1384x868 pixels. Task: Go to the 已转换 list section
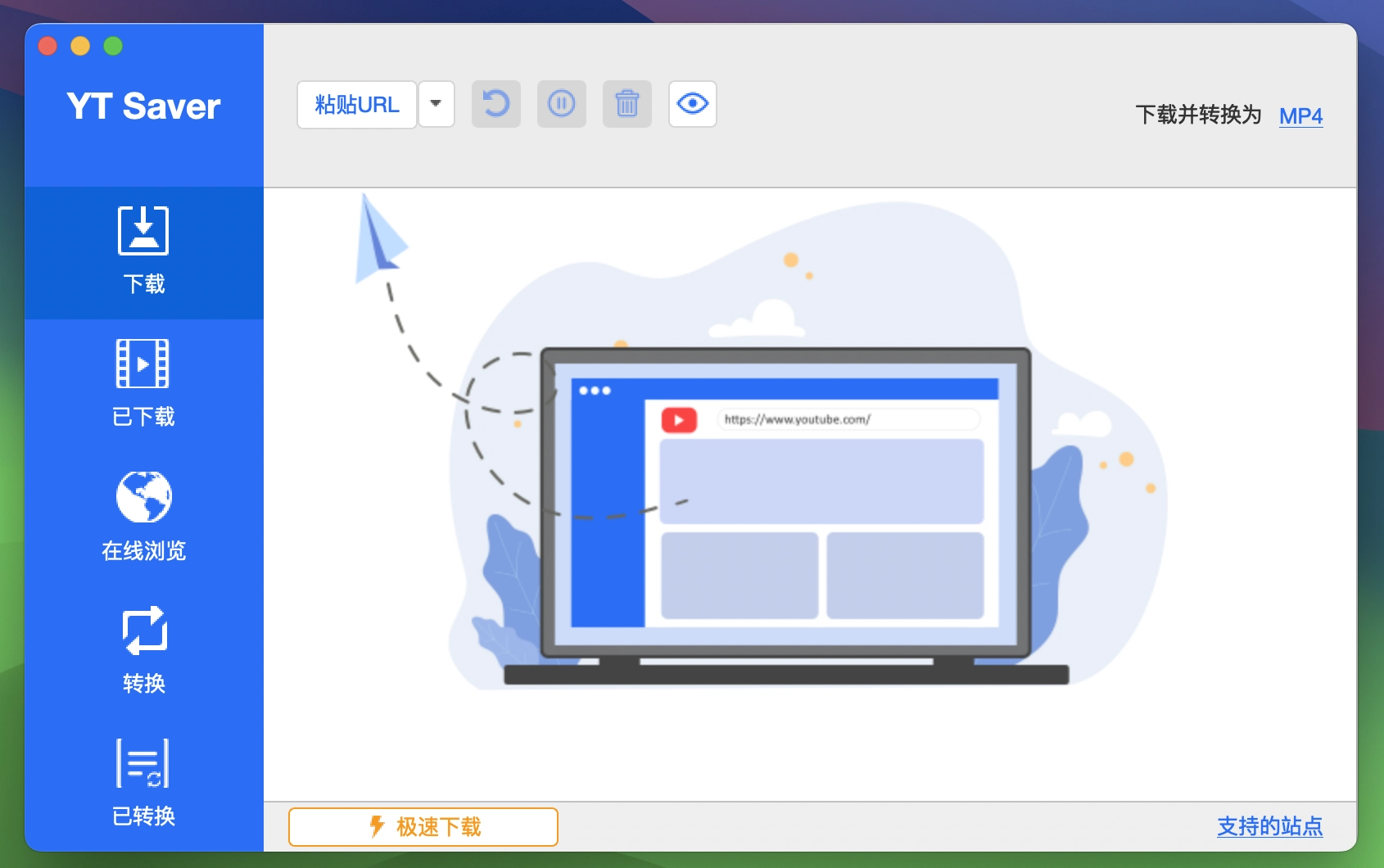click(144, 783)
